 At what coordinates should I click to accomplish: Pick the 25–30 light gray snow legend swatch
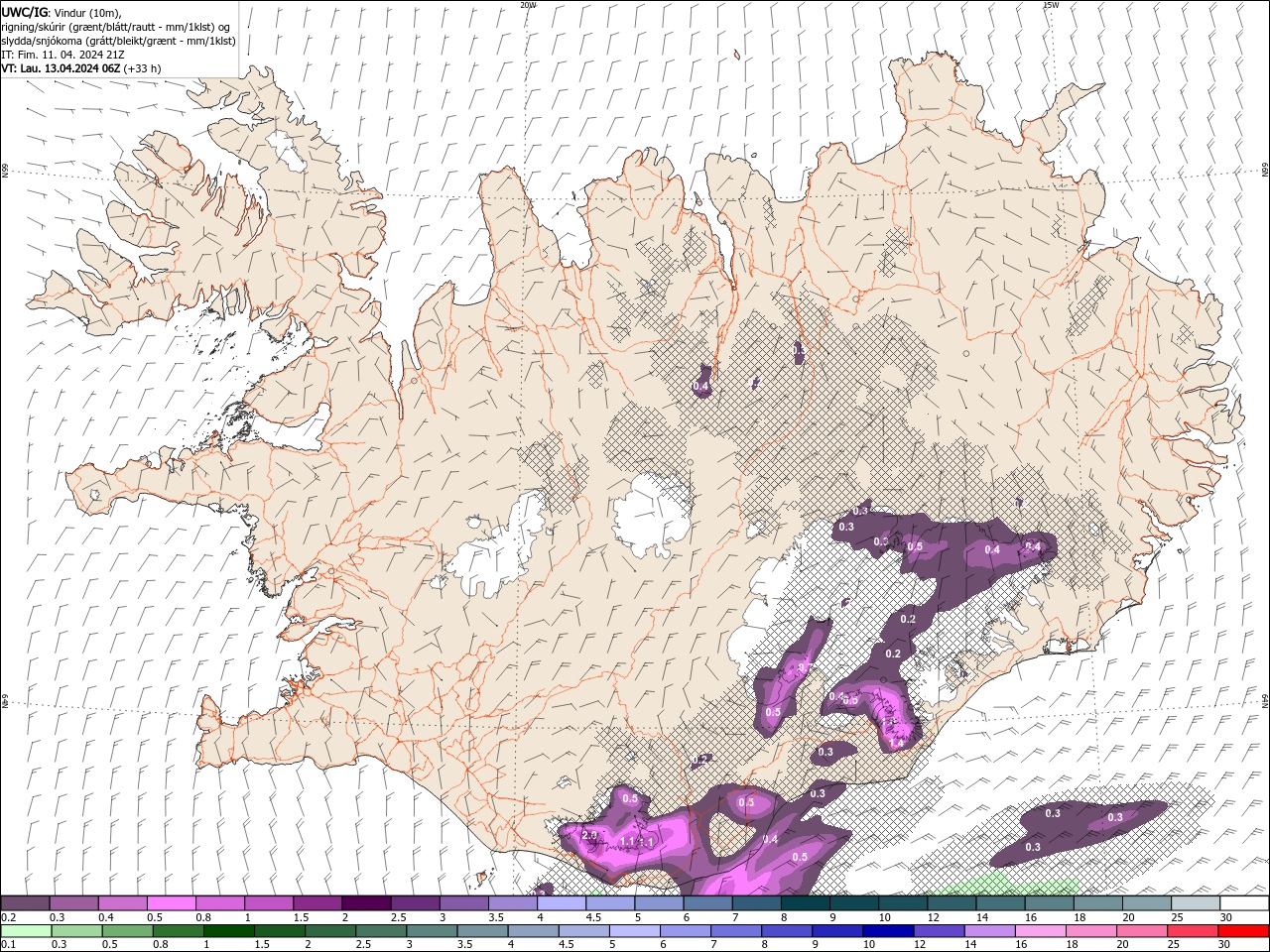coord(1196,902)
